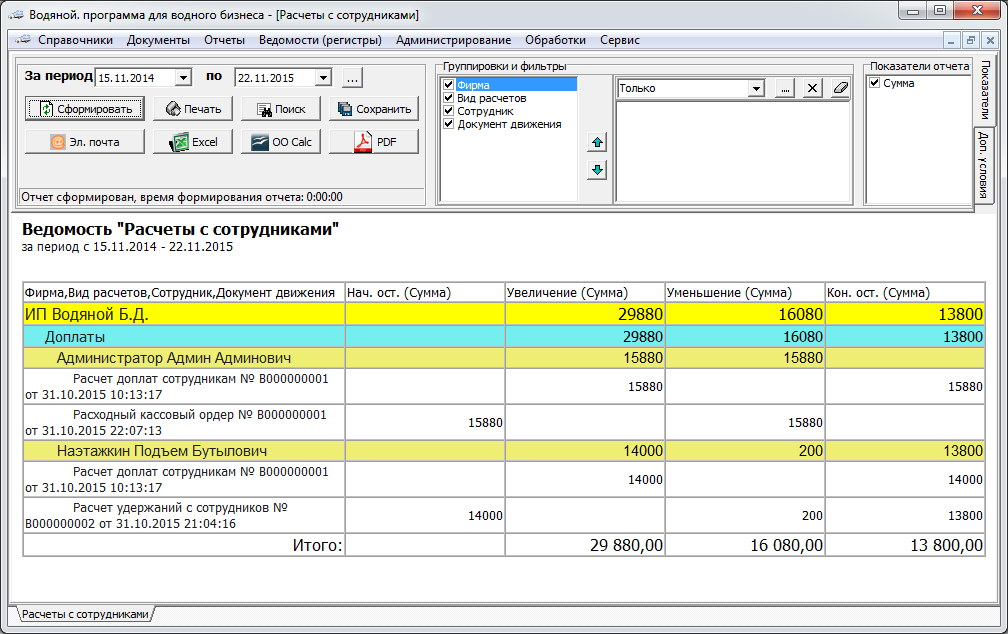Uncheck the Фирма grouping checkbox
This screenshot has height=634, width=1008.
(448, 86)
